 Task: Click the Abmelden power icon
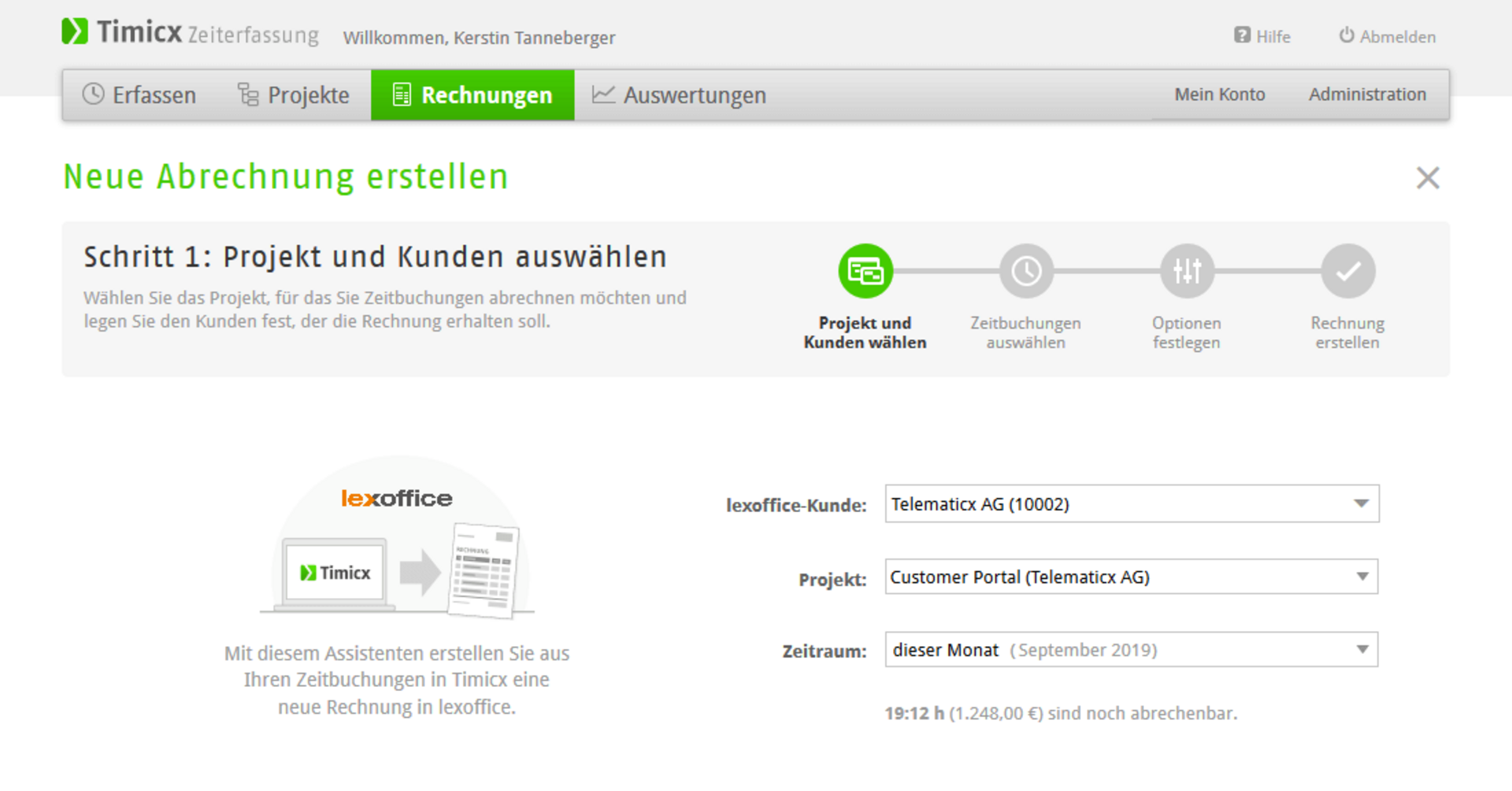click(x=1347, y=35)
